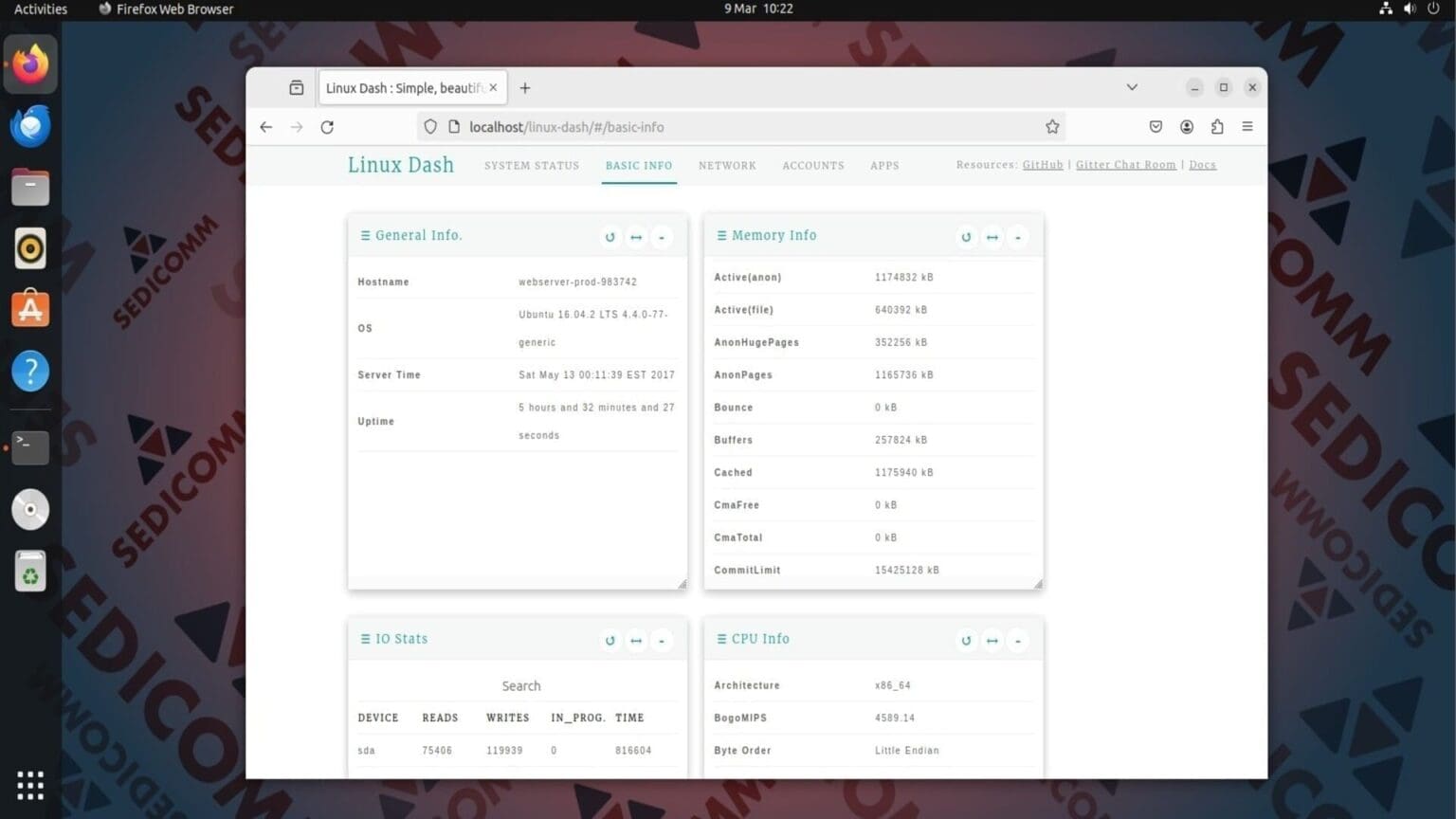Bookmark this page with the star
Screen dimensions: 1456x819
(x=1052, y=127)
